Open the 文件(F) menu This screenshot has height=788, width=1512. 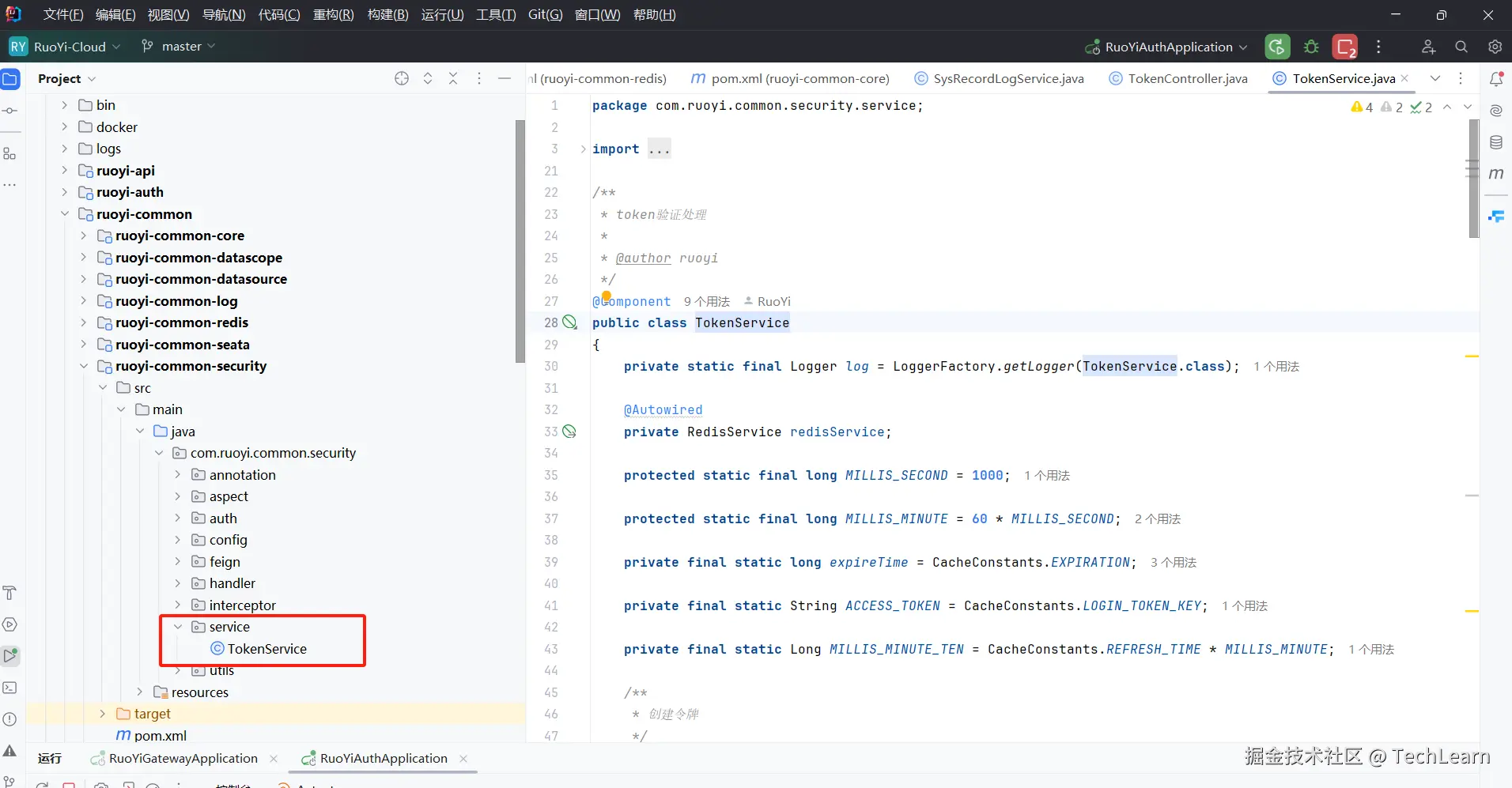click(63, 15)
